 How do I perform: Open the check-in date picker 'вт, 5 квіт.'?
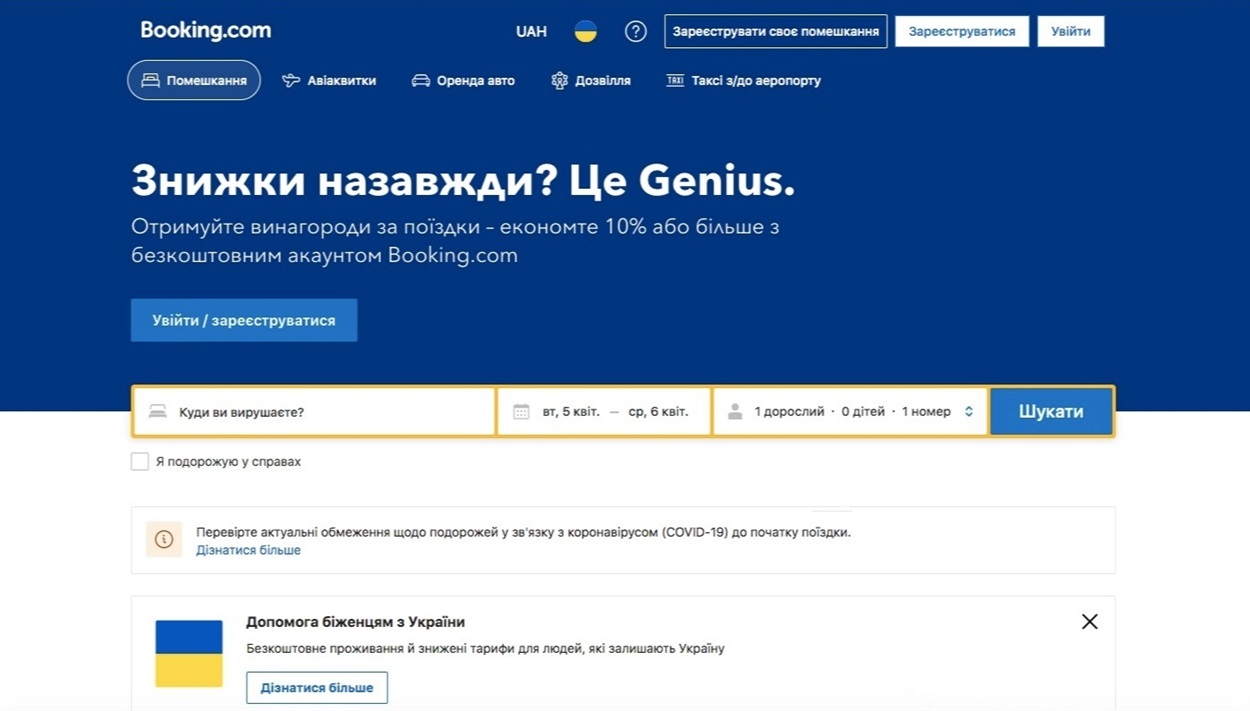[x=571, y=412]
